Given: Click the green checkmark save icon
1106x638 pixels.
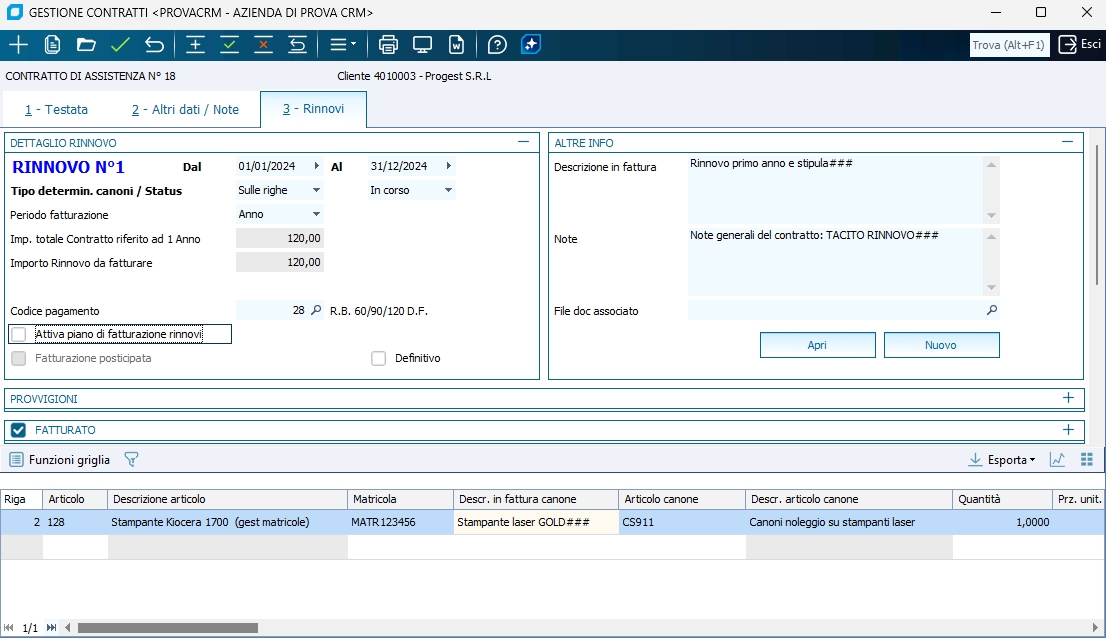Looking at the screenshot, I should point(120,45).
